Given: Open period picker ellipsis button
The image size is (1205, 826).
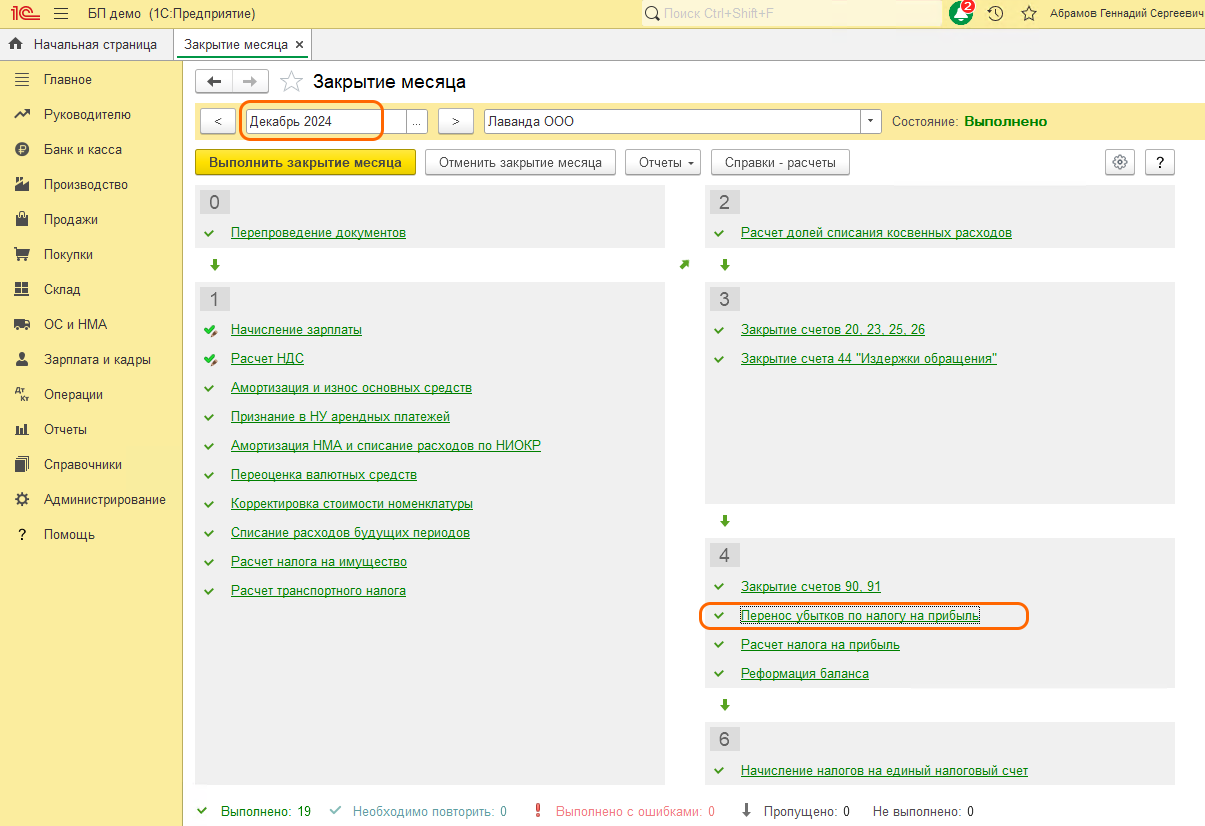Looking at the screenshot, I should coord(417,121).
